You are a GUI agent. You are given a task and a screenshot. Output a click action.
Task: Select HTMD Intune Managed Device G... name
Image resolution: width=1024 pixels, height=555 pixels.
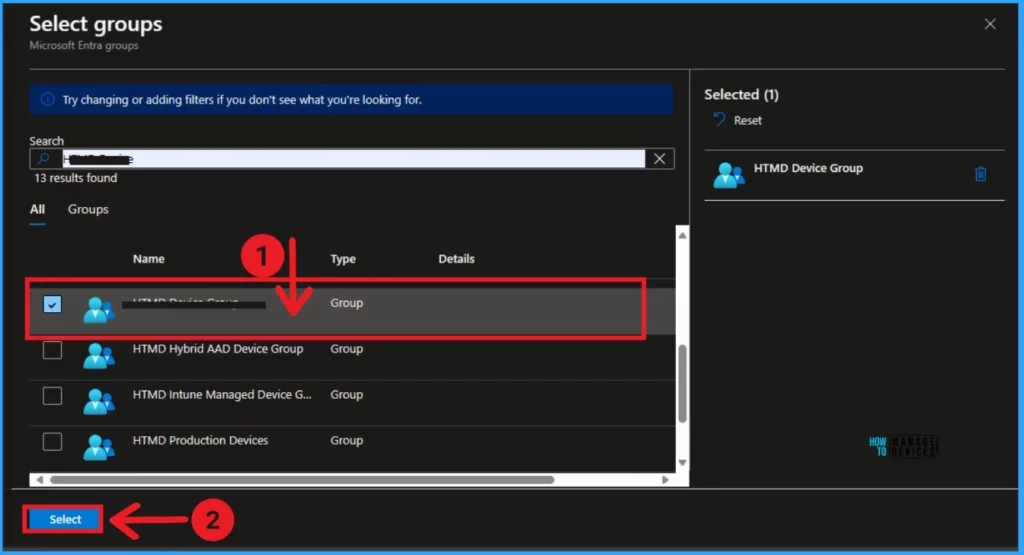click(222, 395)
